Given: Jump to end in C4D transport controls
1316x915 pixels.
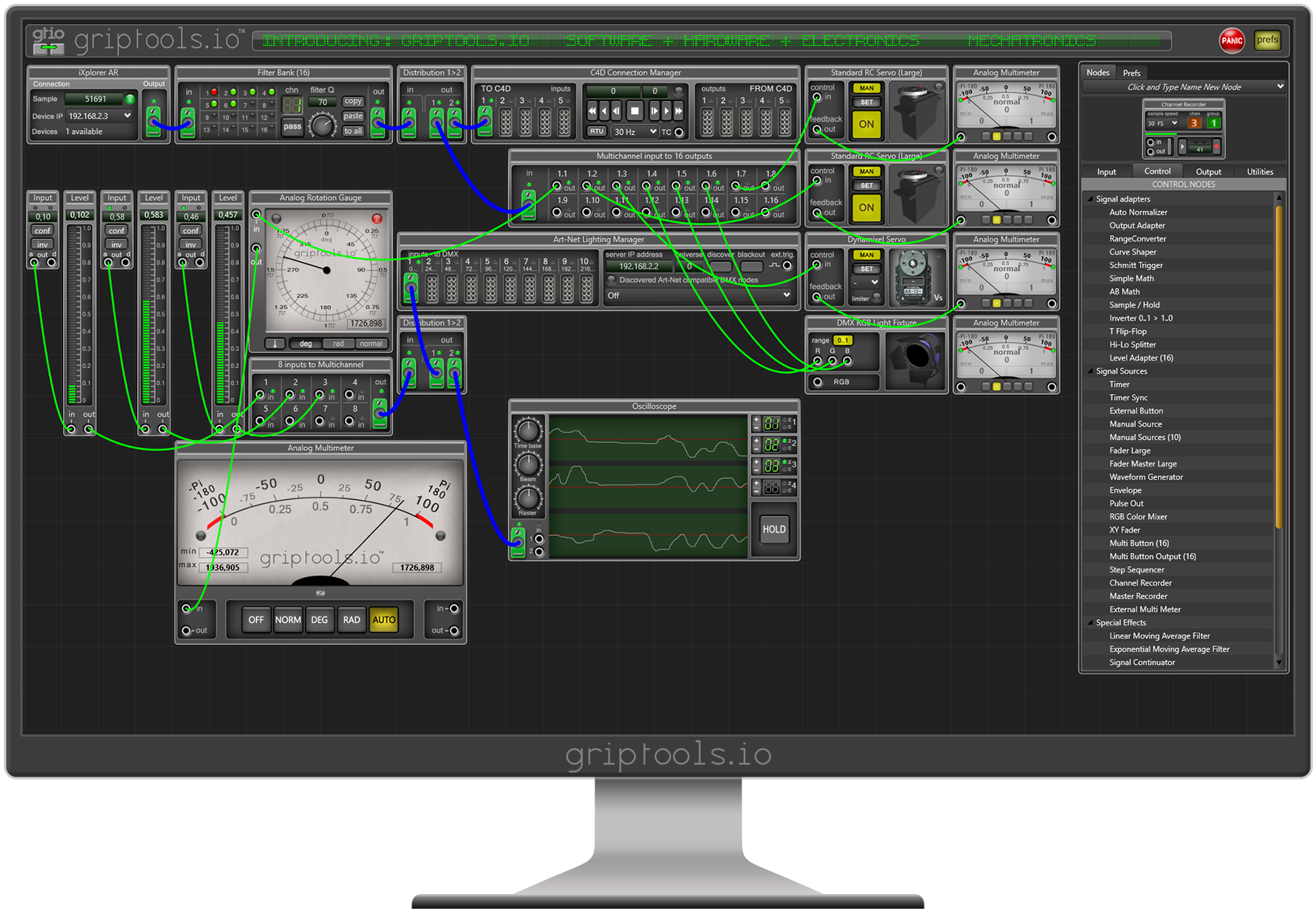Looking at the screenshot, I should (x=678, y=111).
